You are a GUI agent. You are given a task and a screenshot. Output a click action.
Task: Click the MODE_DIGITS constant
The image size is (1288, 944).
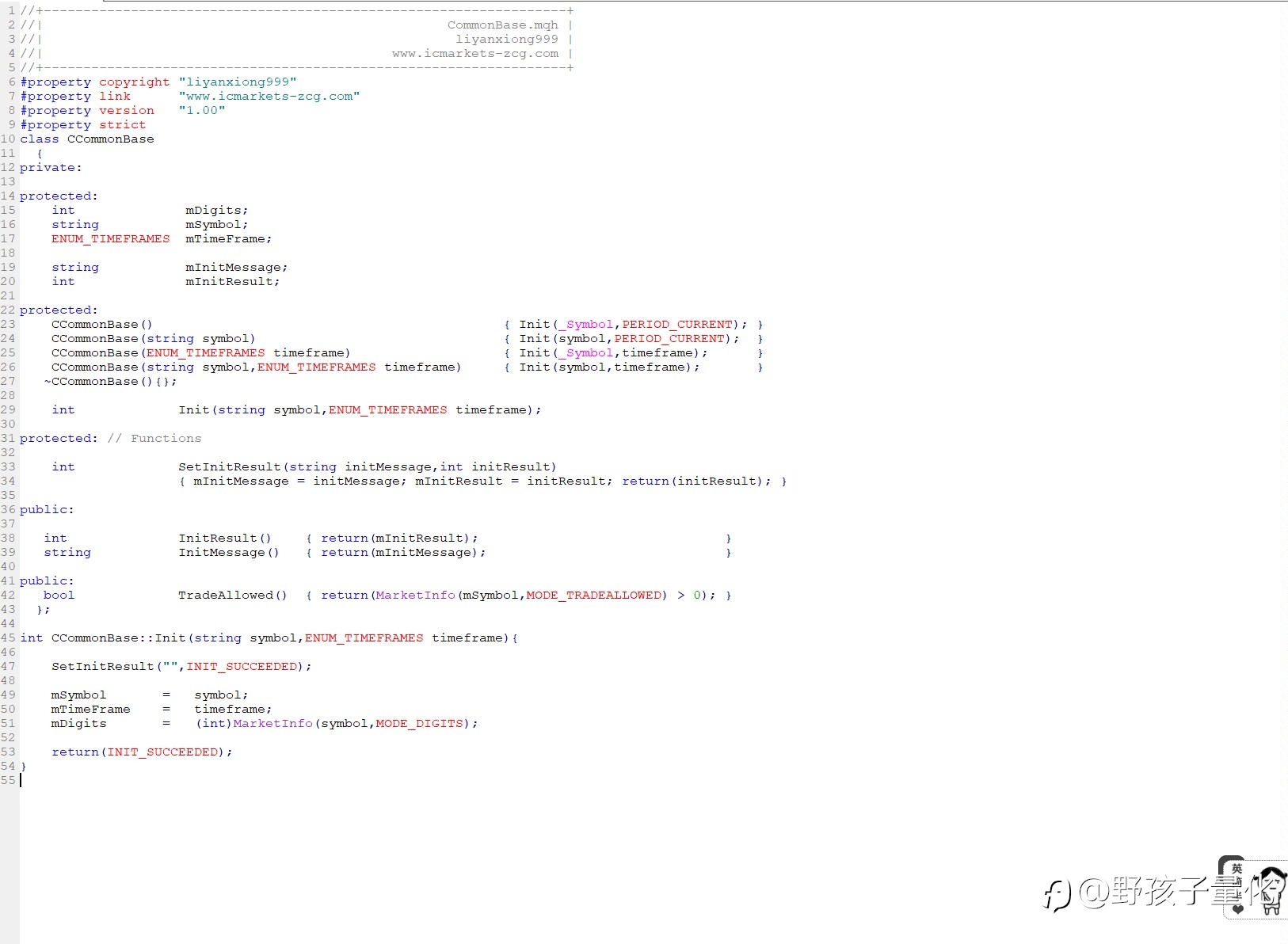tap(420, 723)
